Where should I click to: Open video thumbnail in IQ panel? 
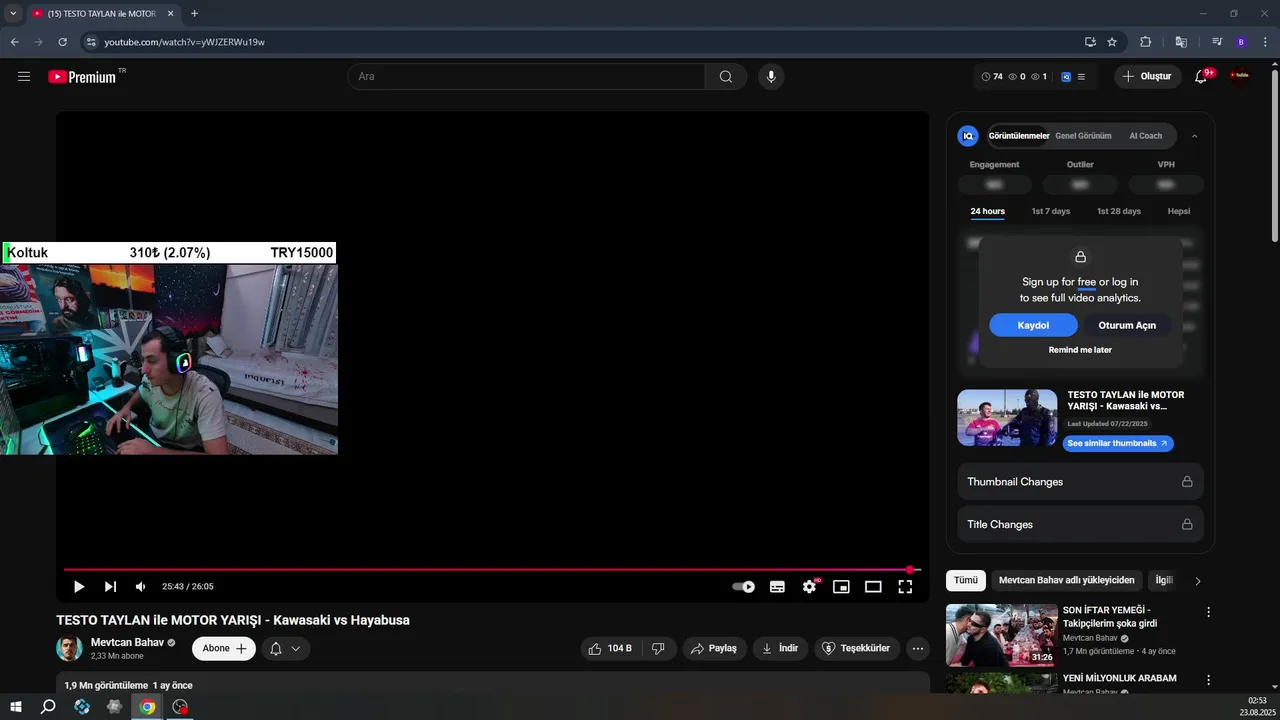1007,417
